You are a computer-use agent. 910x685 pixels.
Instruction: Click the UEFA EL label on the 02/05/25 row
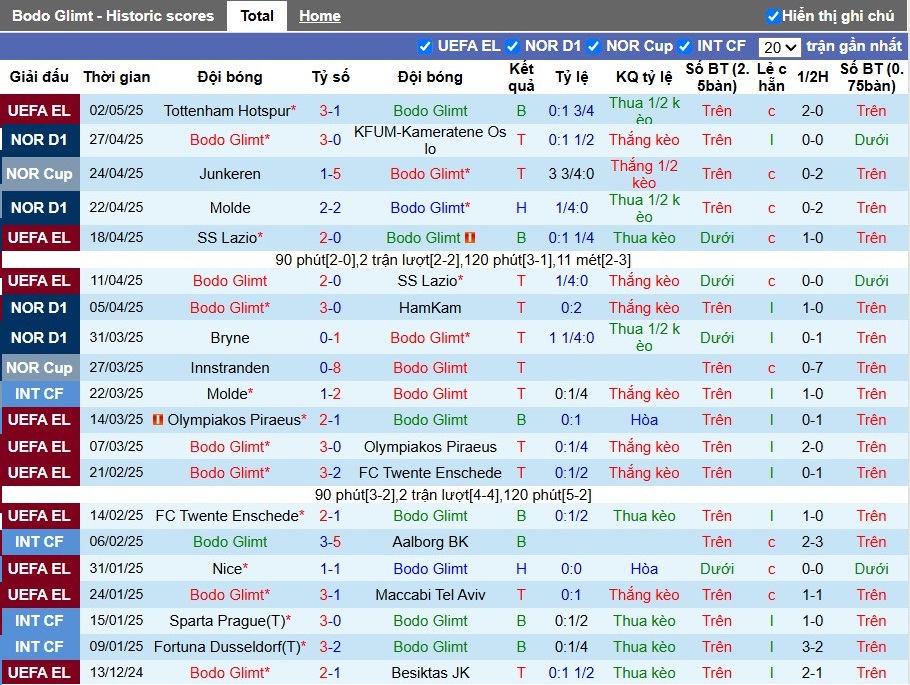tap(39, 110)
